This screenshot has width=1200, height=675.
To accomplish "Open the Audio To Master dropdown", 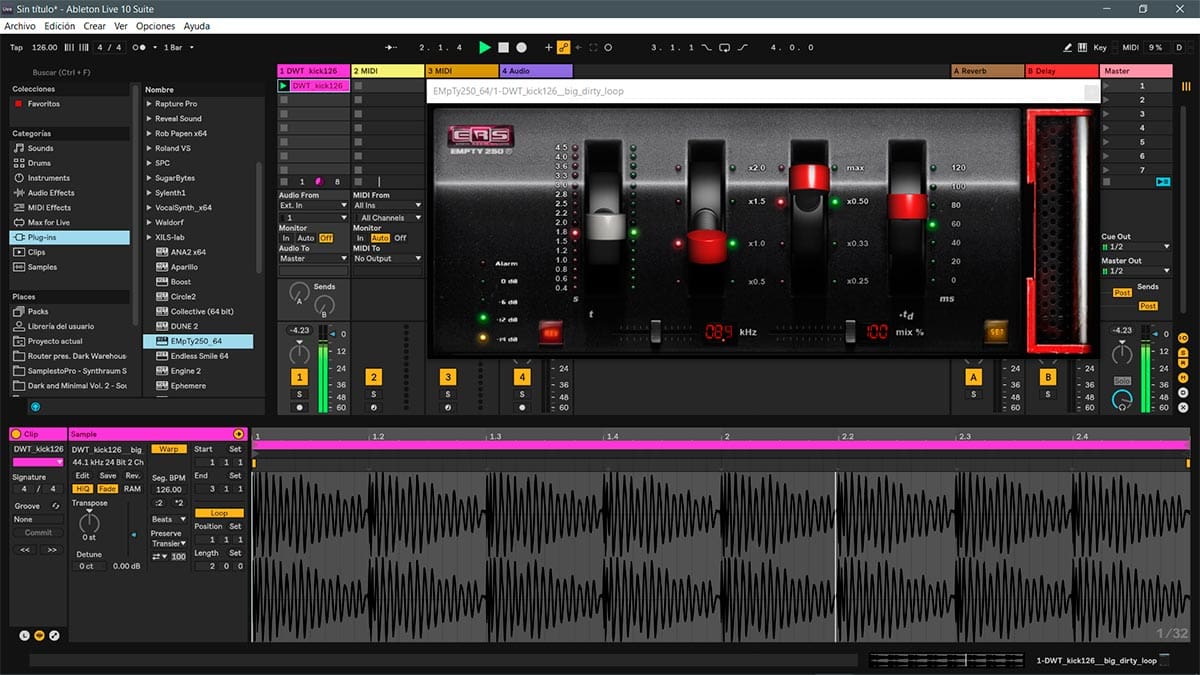I will [313, 259].
